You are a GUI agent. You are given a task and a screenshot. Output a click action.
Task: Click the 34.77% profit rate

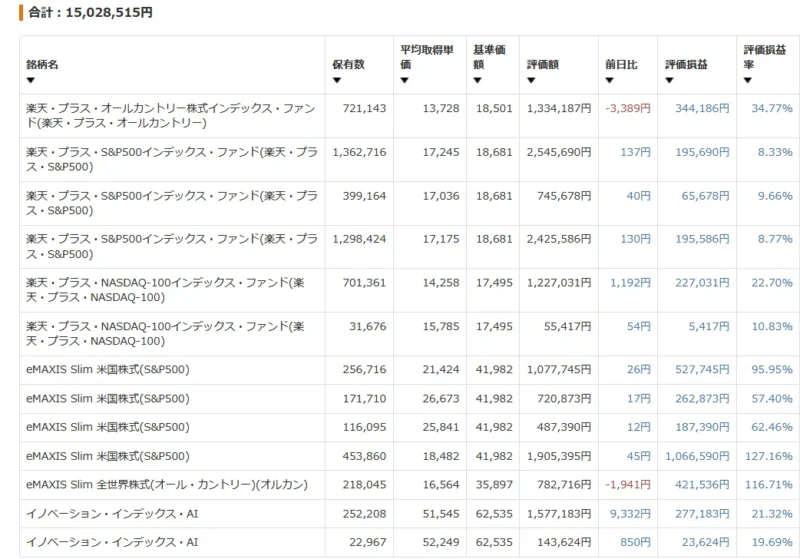point(772,109)
